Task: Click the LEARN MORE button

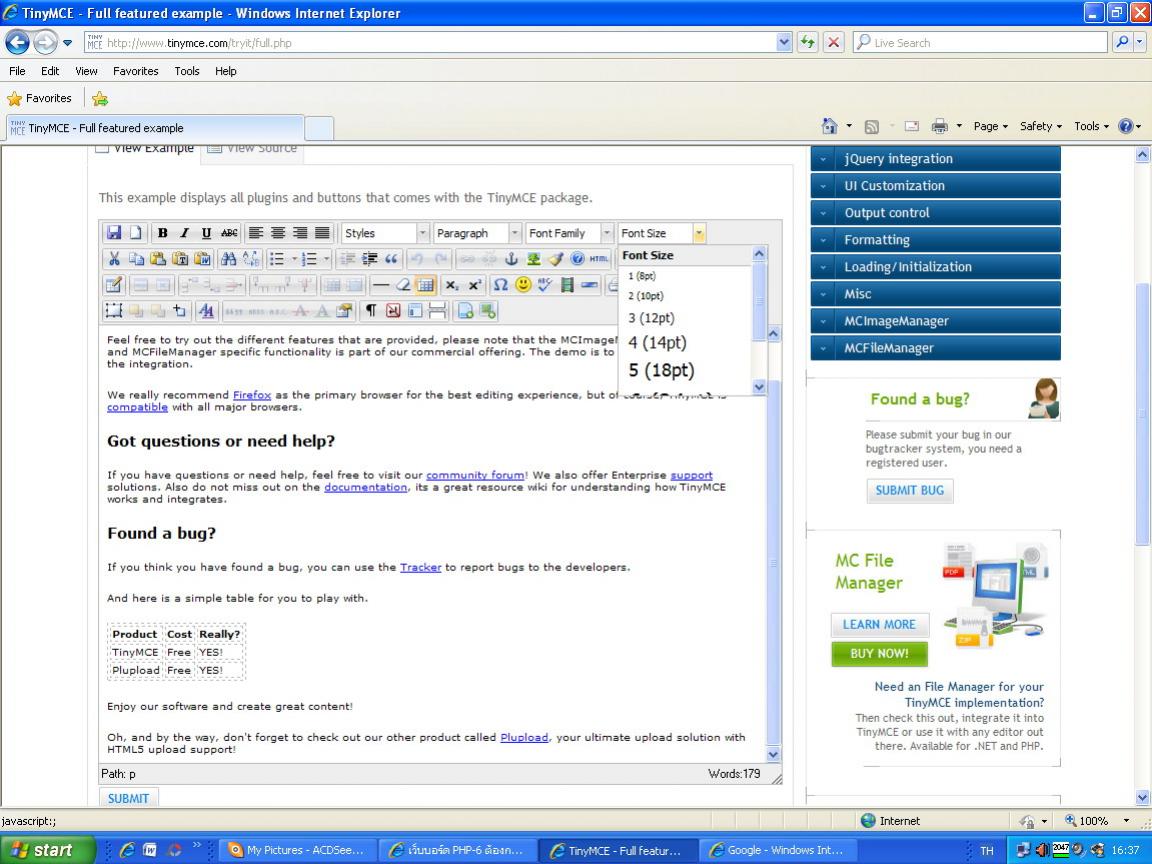Action: pyautogui.click(x=879, y=624)
